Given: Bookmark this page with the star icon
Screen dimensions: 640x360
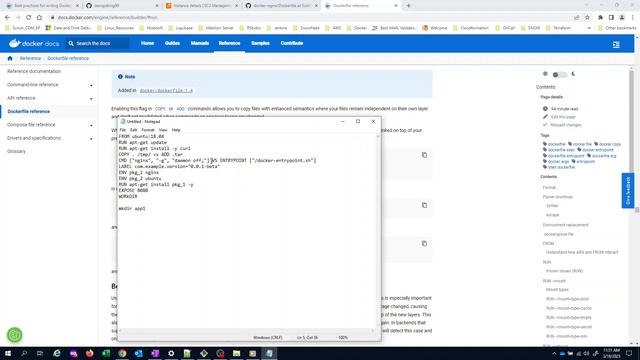Looking at the screenshot, I should point(587,18).
